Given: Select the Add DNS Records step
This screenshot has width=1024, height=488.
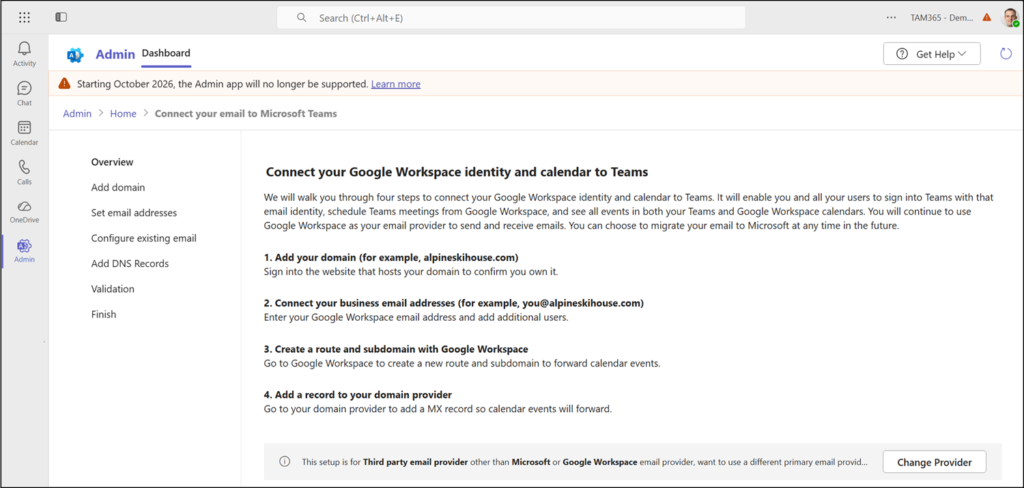Looking at the screenshot, I should 130,264.
